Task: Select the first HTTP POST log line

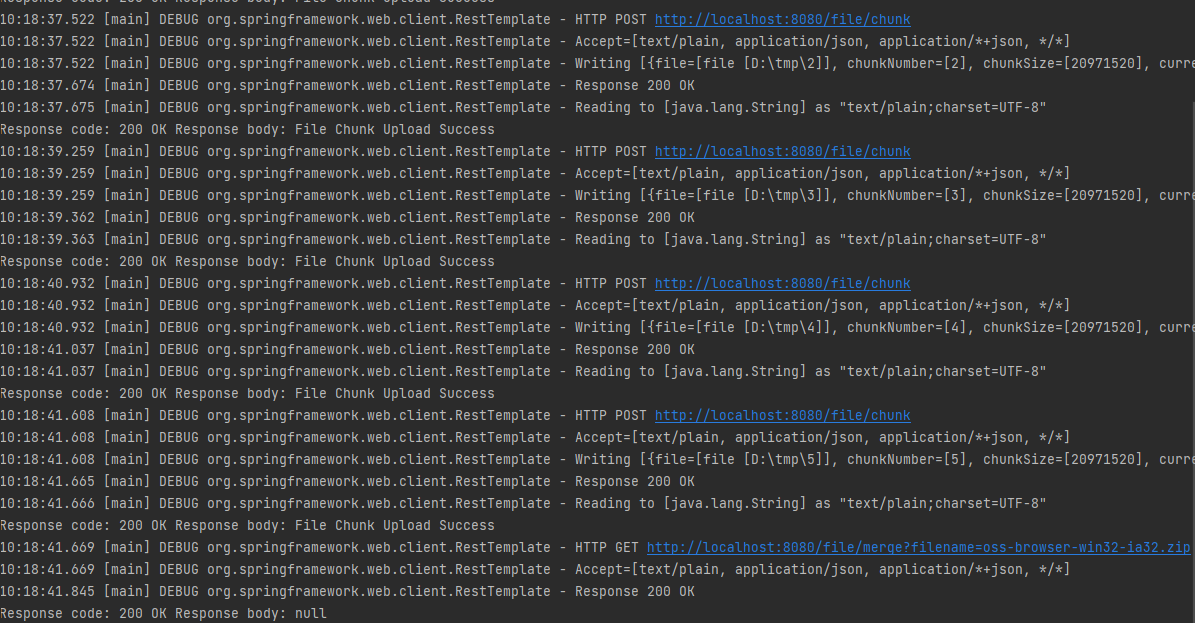Action: pyautogui.click(x=400, y=19)
